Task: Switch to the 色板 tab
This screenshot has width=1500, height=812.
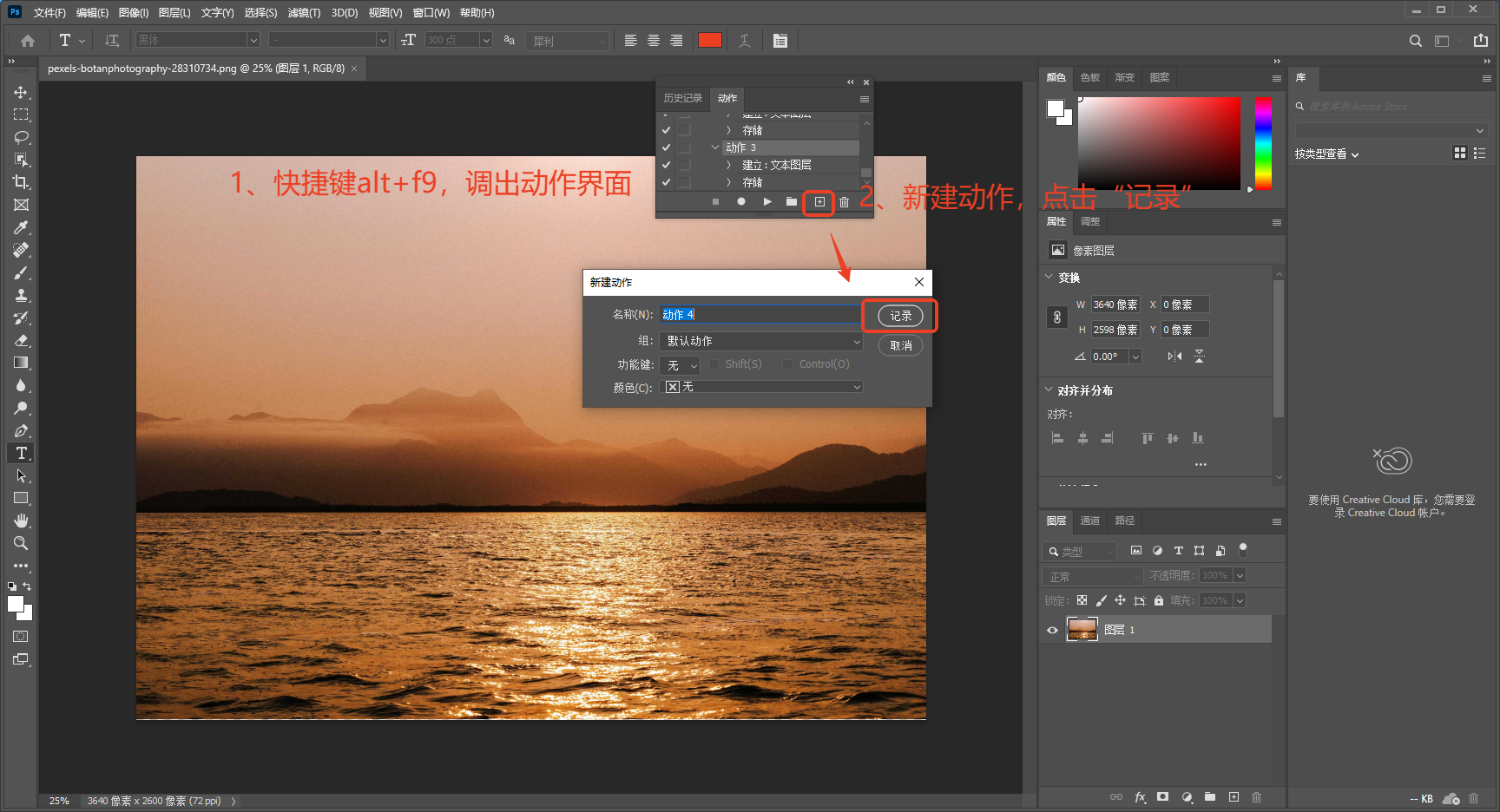Action: pos(1090,77)
